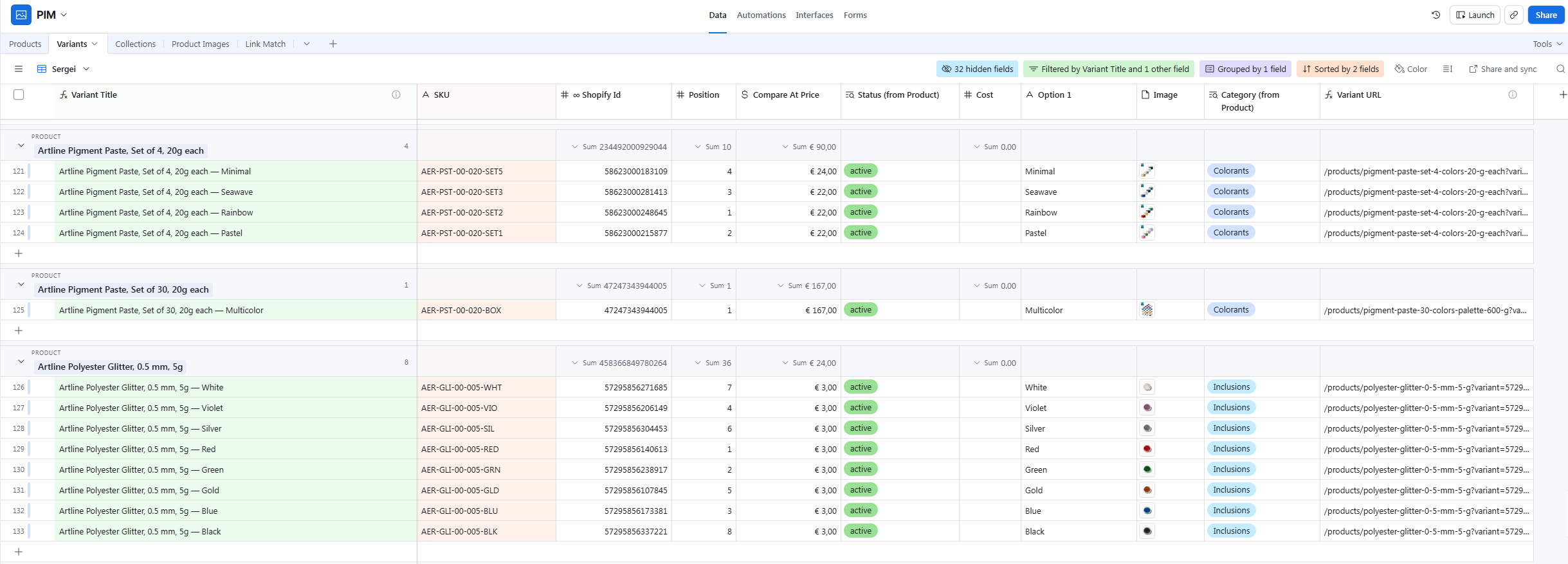The image size is (1568, 564).
Task: Click the Option 1 column header
Action: click(x=1079, y=101)
